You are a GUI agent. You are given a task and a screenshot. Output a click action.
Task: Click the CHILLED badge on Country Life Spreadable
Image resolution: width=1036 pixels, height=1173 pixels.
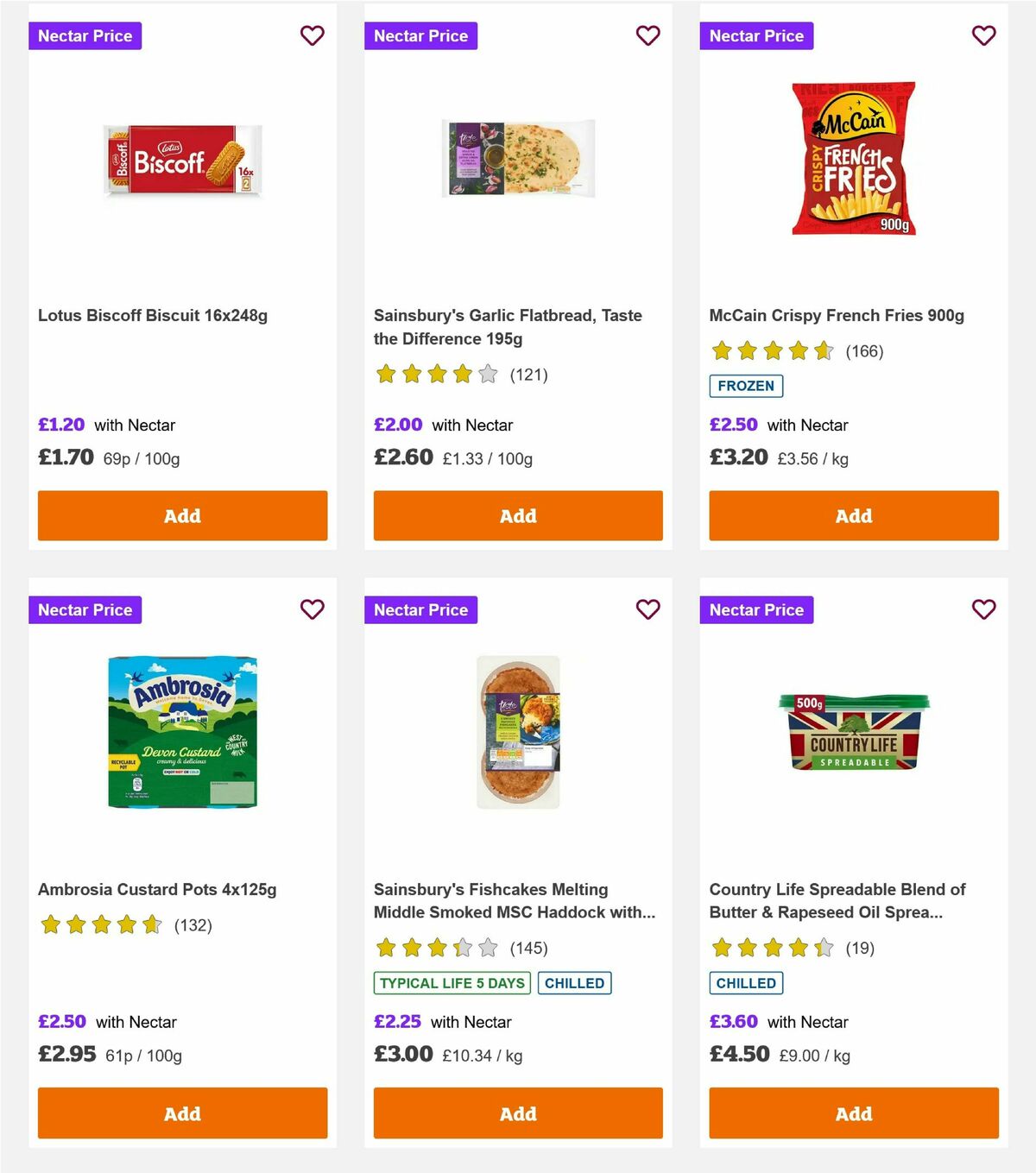(x=746, y=982)
